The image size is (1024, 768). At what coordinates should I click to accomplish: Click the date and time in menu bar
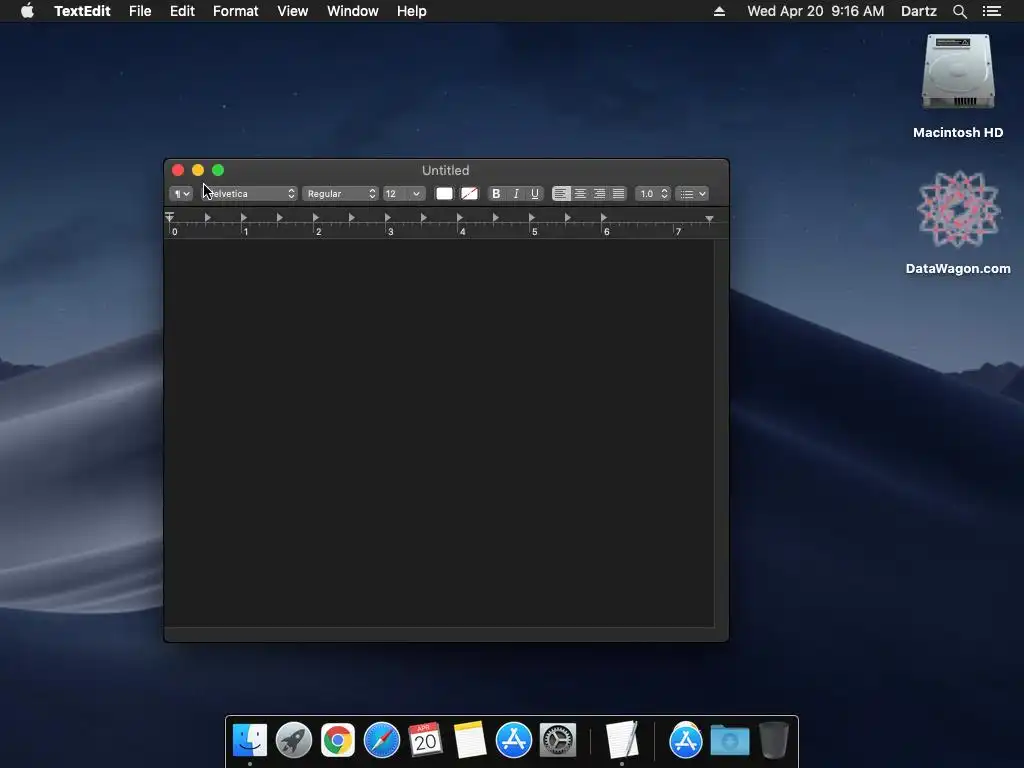816,11
